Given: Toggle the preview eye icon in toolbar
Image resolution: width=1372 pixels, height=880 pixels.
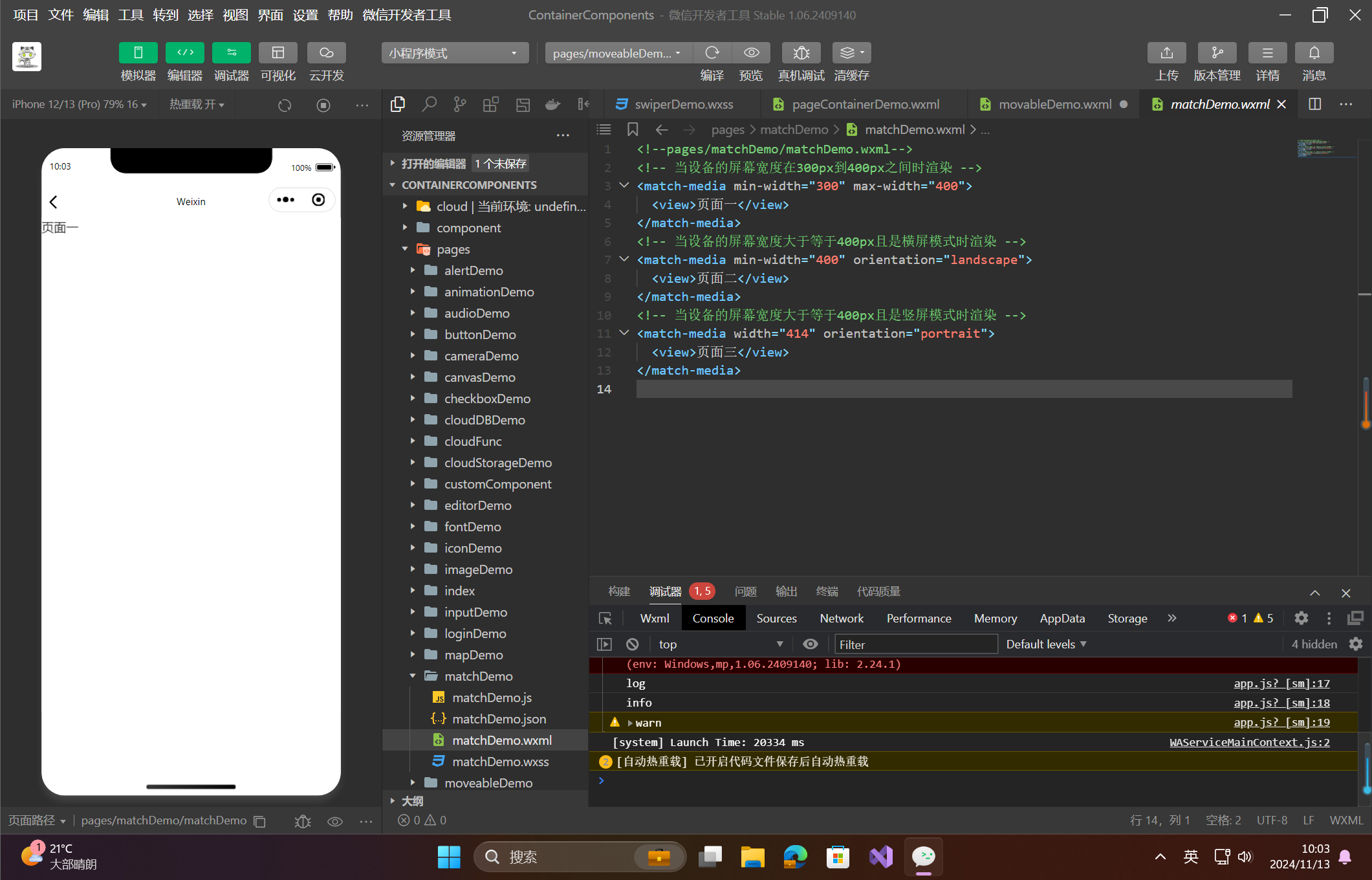Looking at the screenshot, I should (751, 53).
